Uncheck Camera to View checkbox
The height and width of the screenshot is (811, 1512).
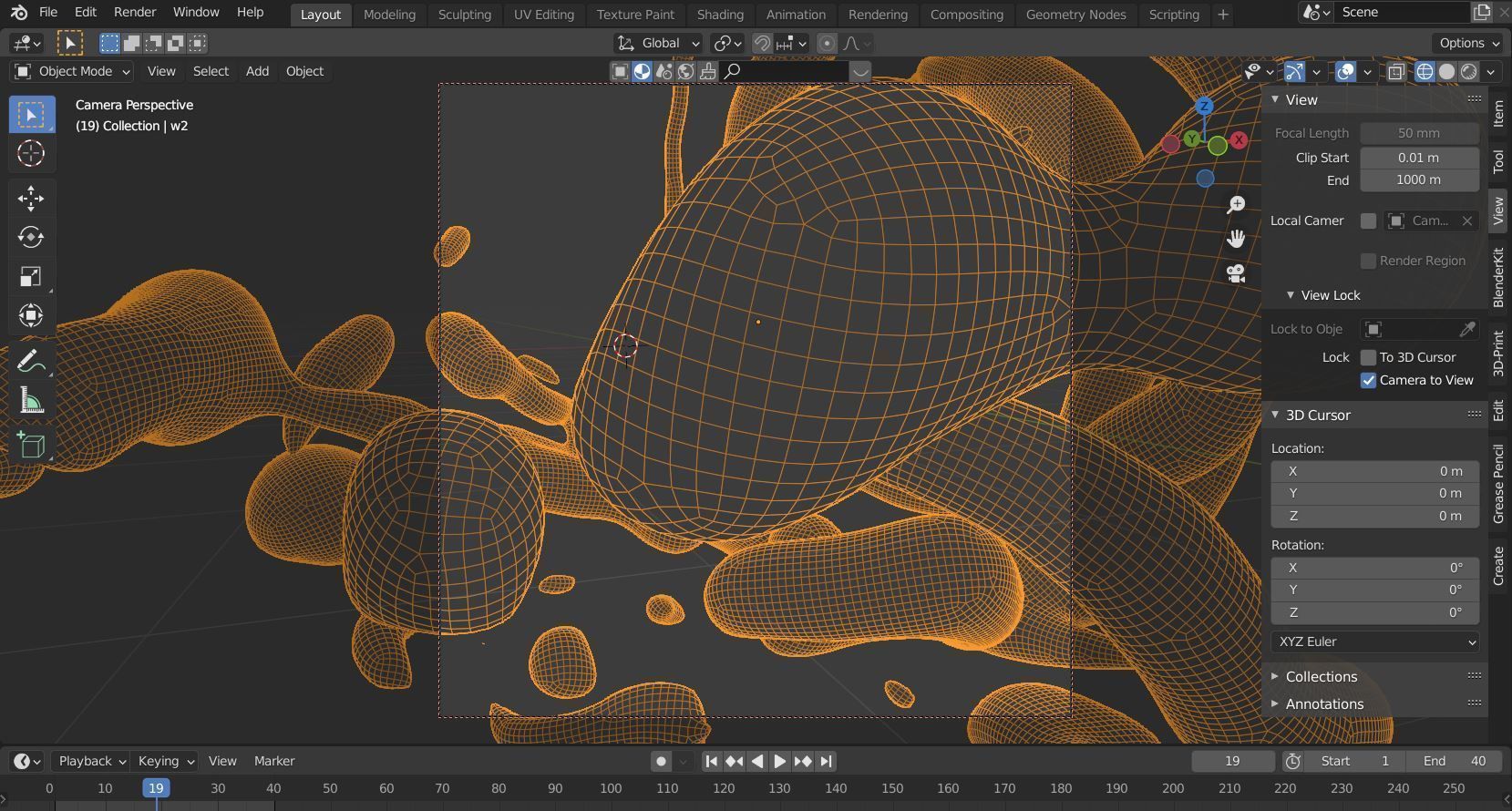pos(1368,381)
